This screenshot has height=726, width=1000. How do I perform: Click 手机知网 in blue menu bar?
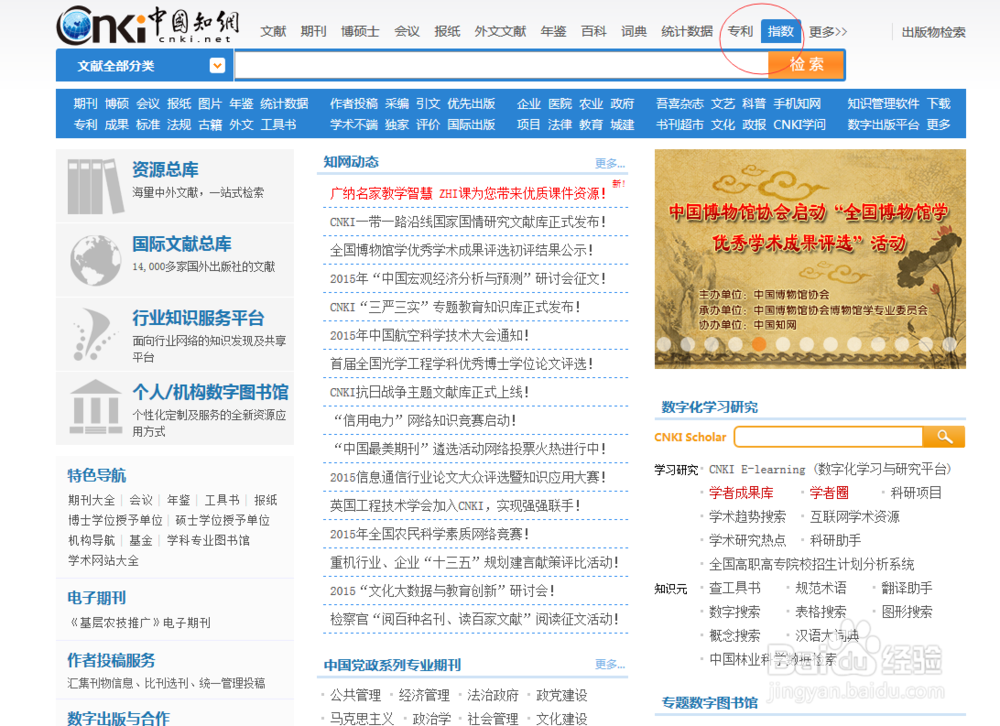[x=797, y=103]
